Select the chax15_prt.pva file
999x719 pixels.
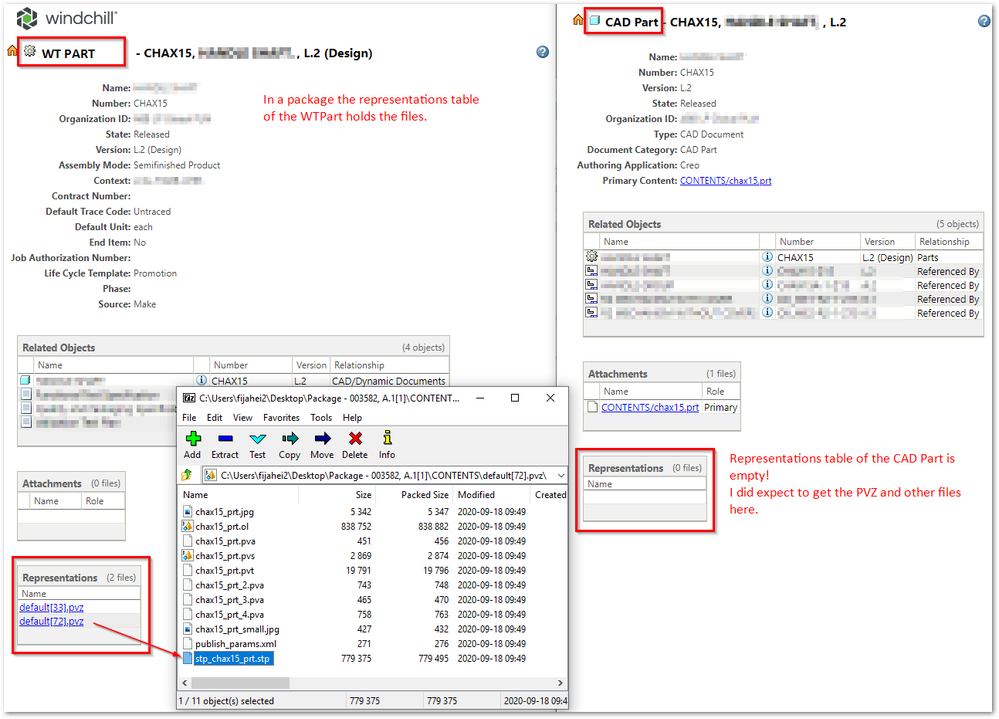(225, 541)
